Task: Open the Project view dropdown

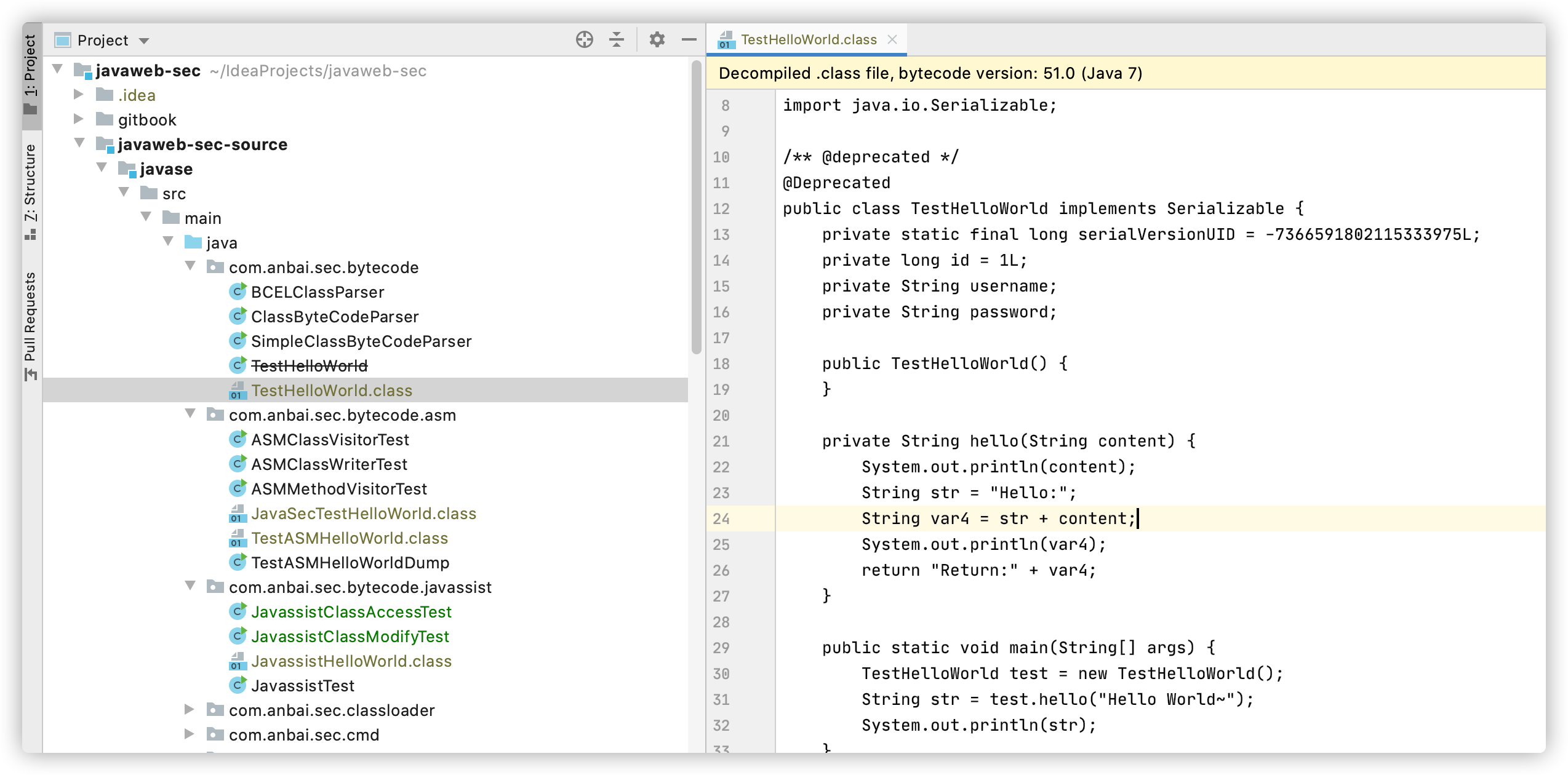Action: tap(144, 41)
